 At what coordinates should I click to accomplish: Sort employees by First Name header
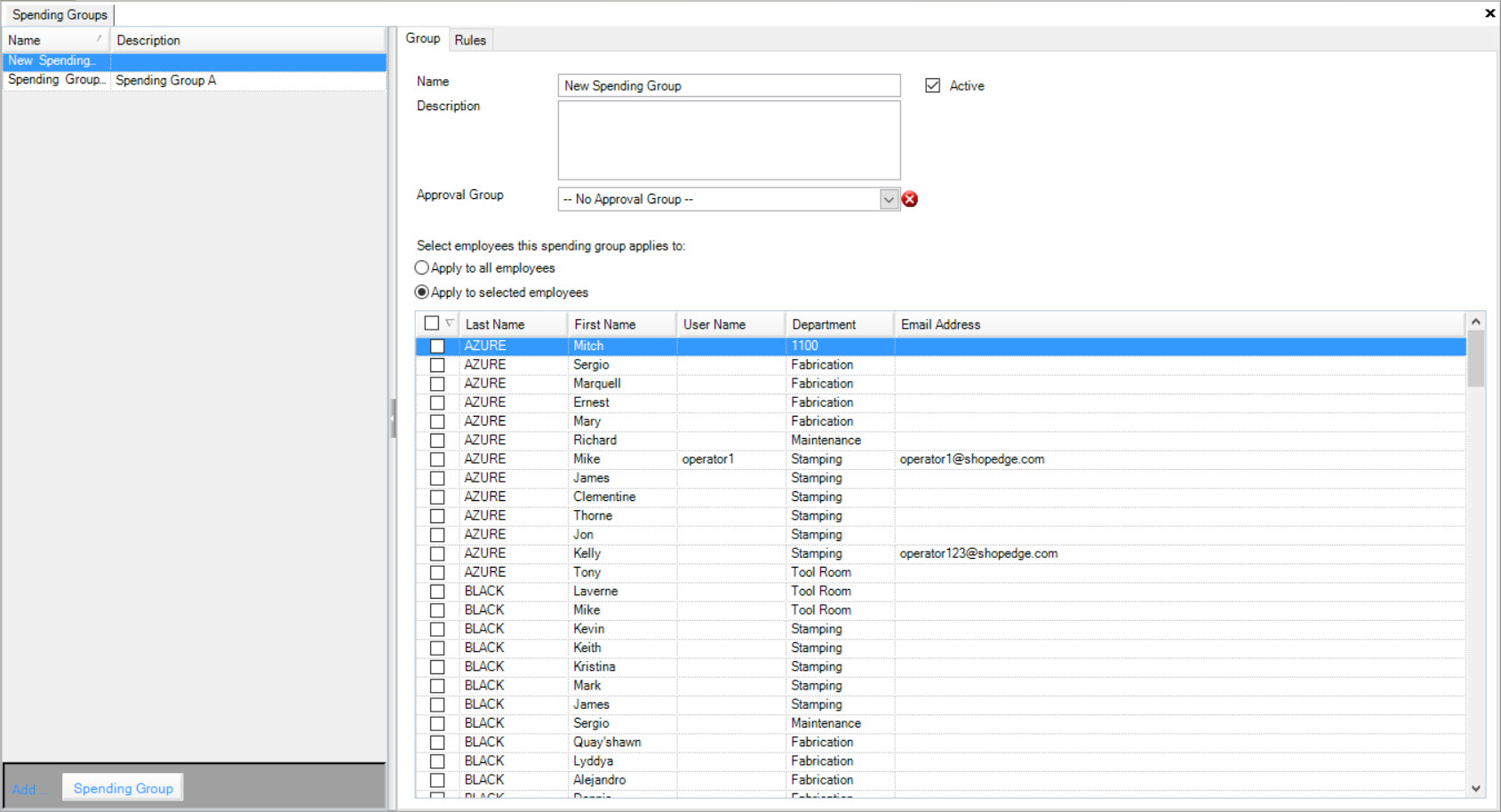tap(622, 324)
